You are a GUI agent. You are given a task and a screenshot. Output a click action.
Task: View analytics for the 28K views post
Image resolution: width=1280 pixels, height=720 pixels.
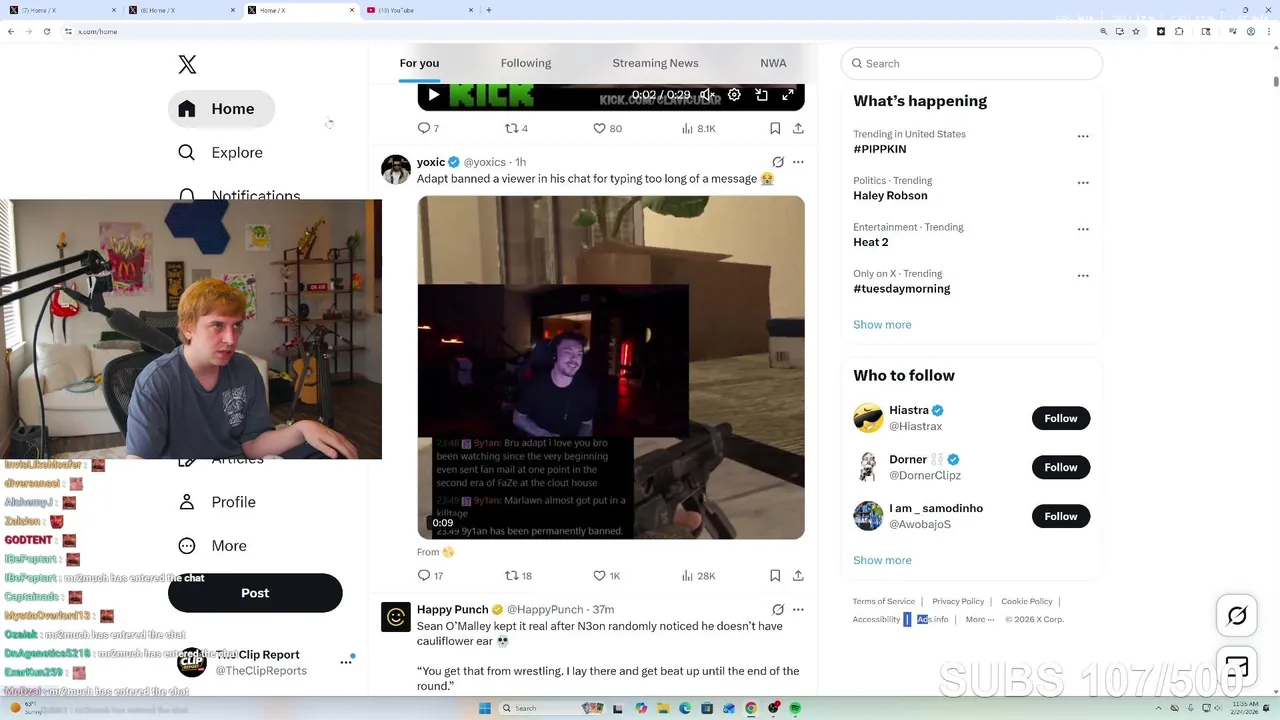698,576
